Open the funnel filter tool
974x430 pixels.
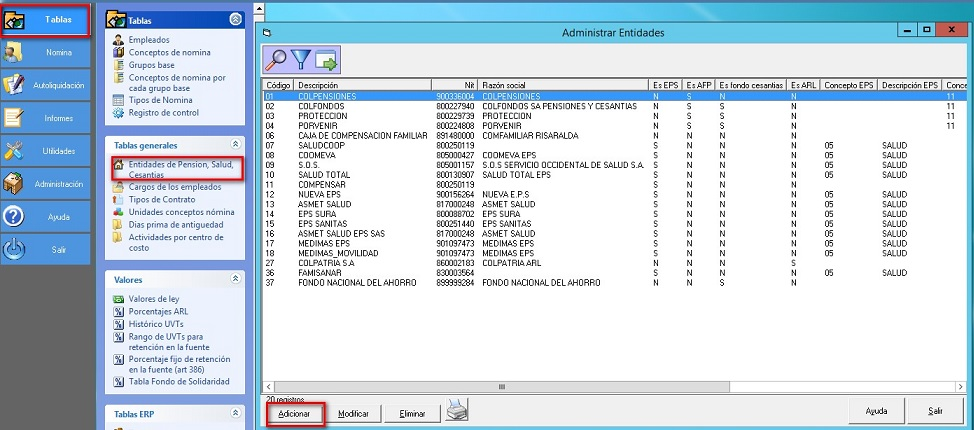(x=301, y=61)
